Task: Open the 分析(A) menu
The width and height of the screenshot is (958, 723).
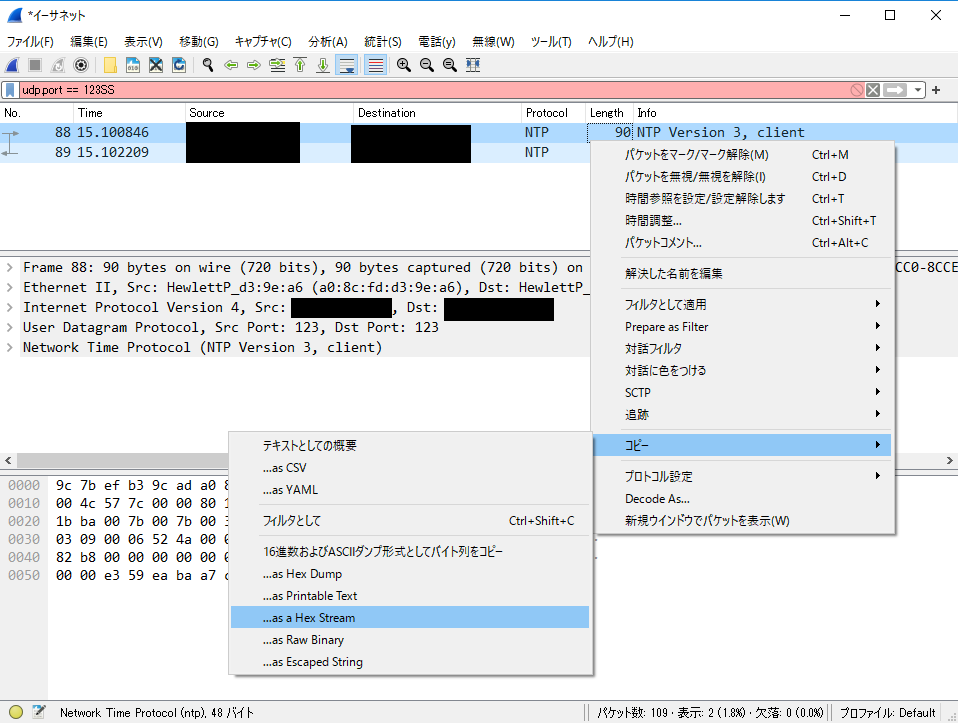Action: click(327, 42)
